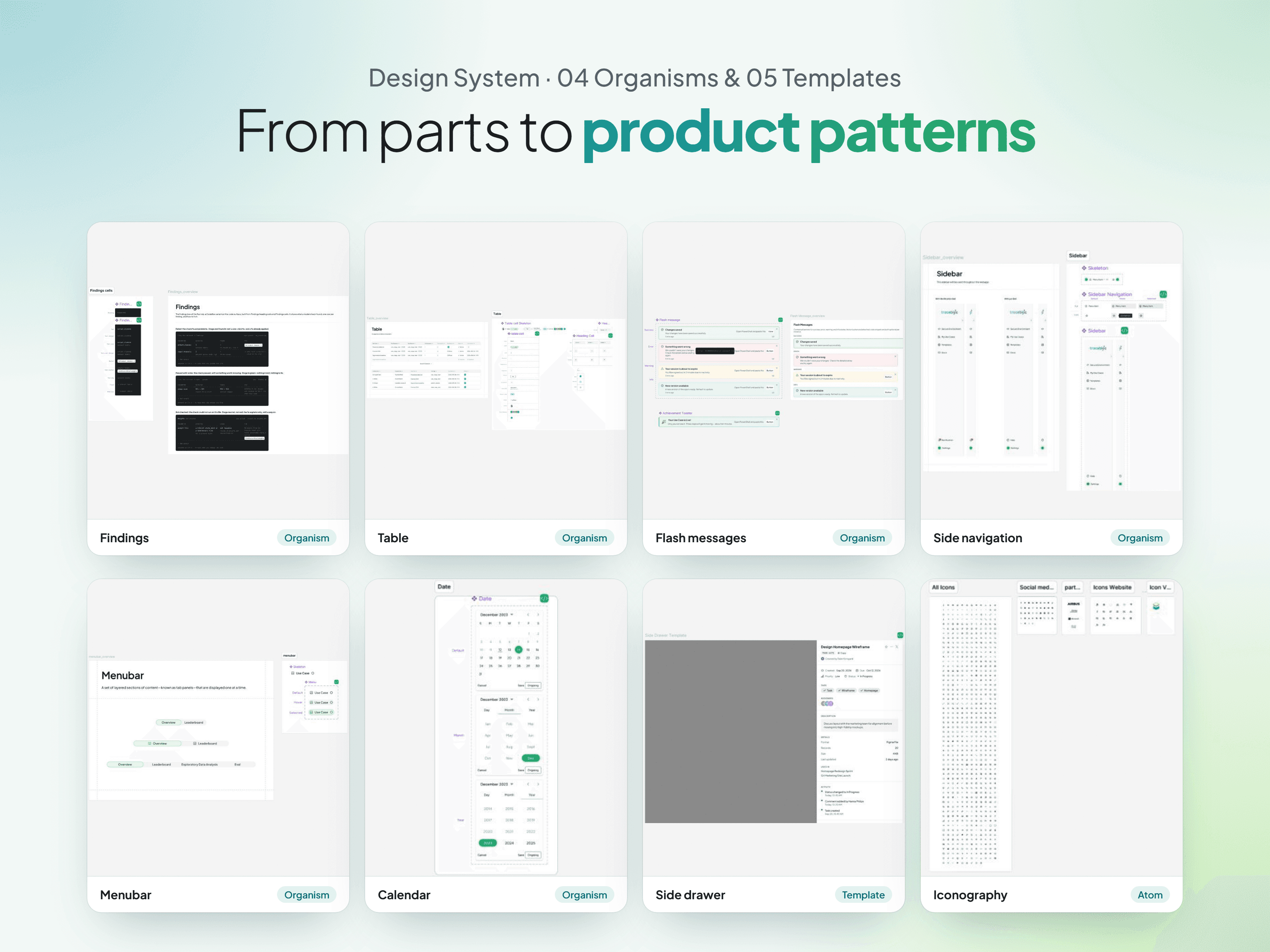This screenshot has width=1270, height=952.
Task: Click the green code icon beside Sidebar Navigation
Action: (1162, 294)
